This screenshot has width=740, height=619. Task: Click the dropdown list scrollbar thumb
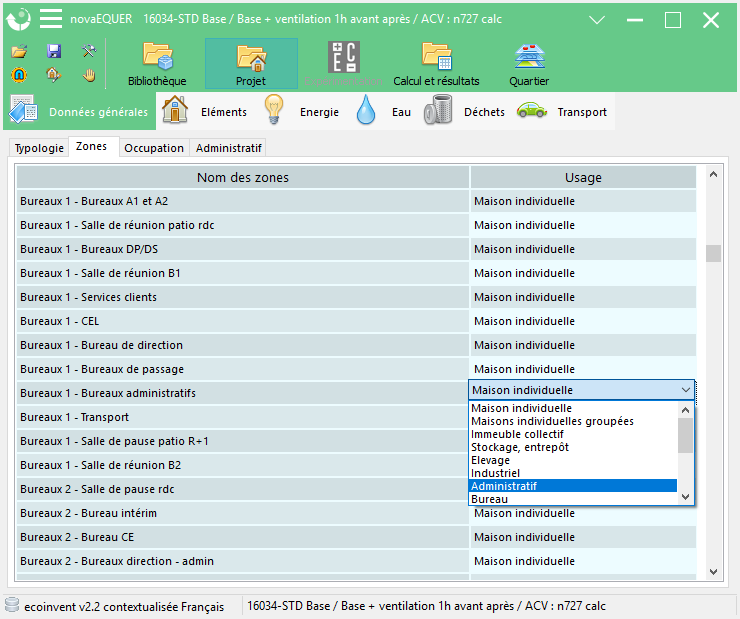(685, 435)
